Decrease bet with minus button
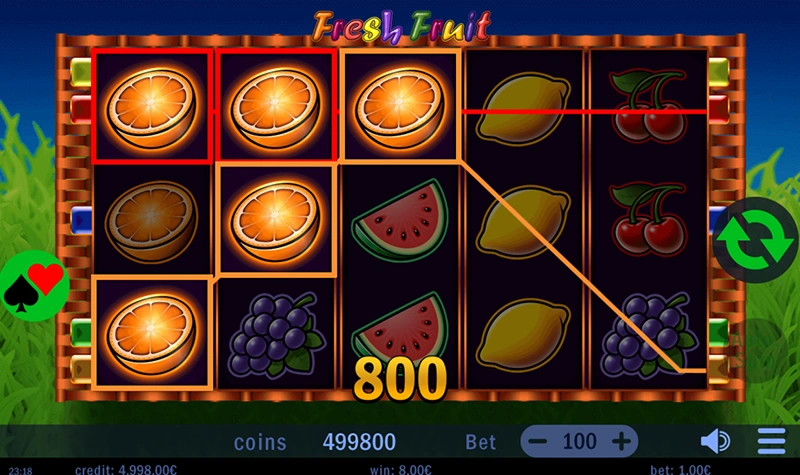This screenshot has width=800, height=475. pyautogui.click(x=538, y=441)
